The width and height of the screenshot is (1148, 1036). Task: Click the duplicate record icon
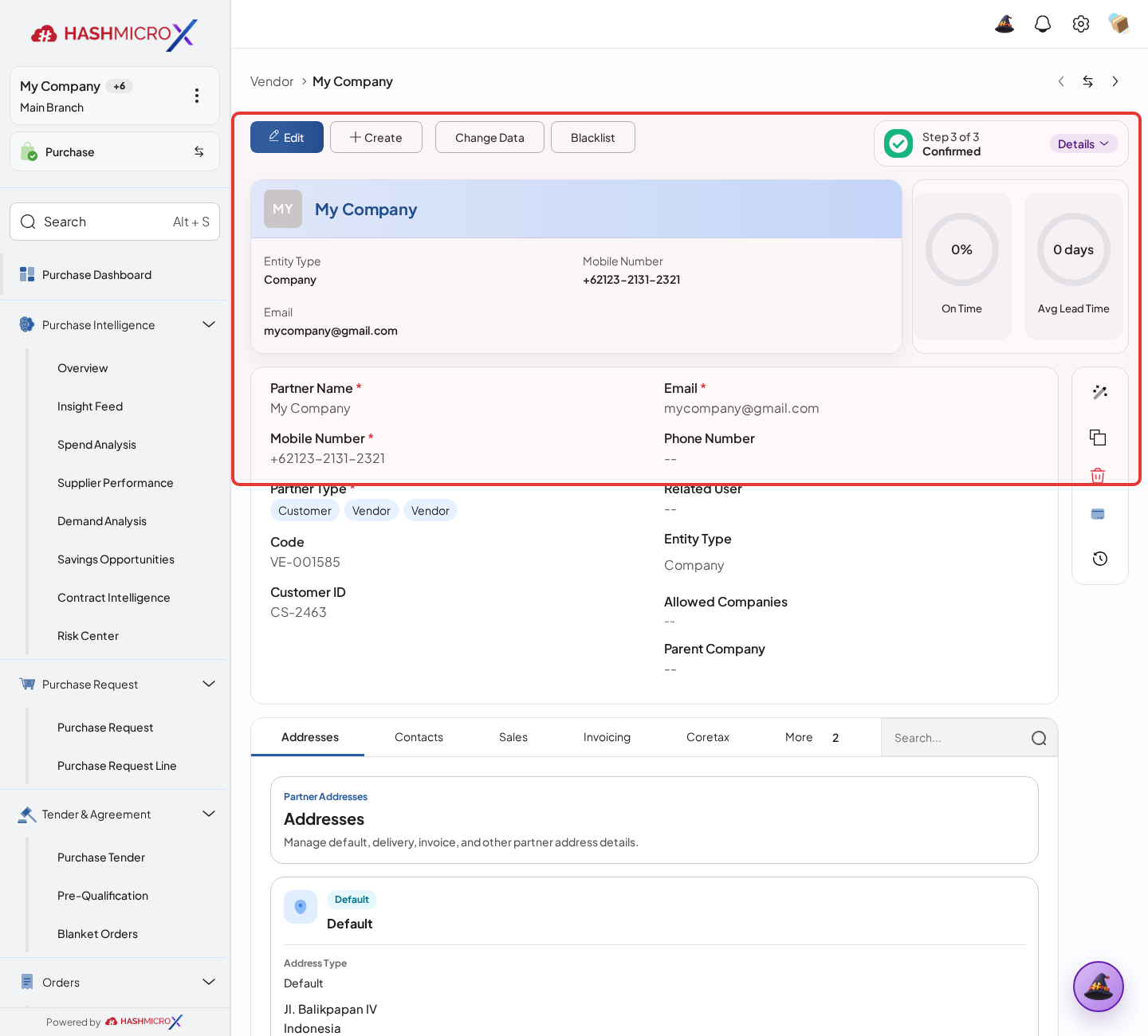coord(1098,437)
